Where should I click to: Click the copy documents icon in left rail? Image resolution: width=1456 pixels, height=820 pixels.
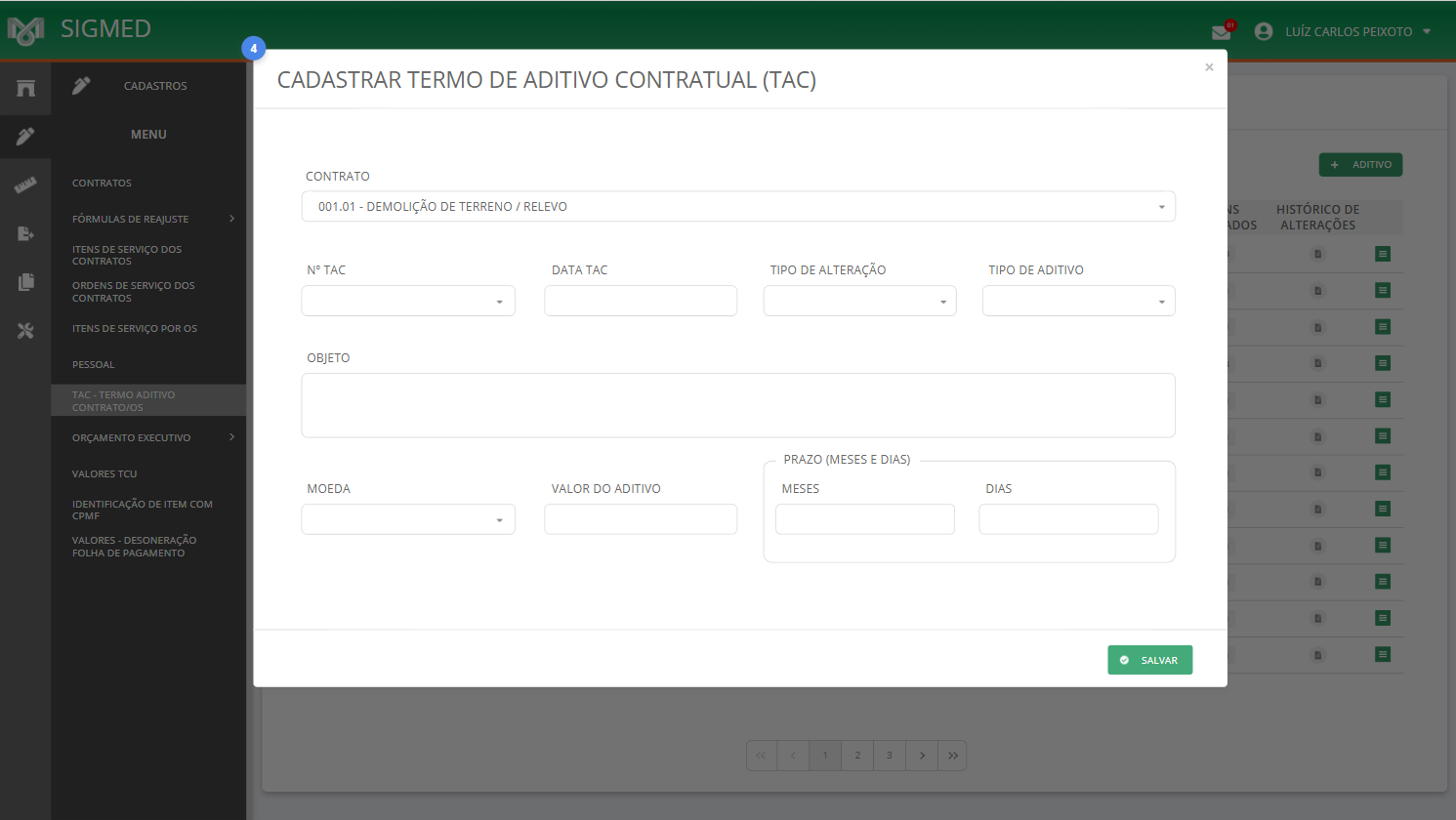click(25, 282)
